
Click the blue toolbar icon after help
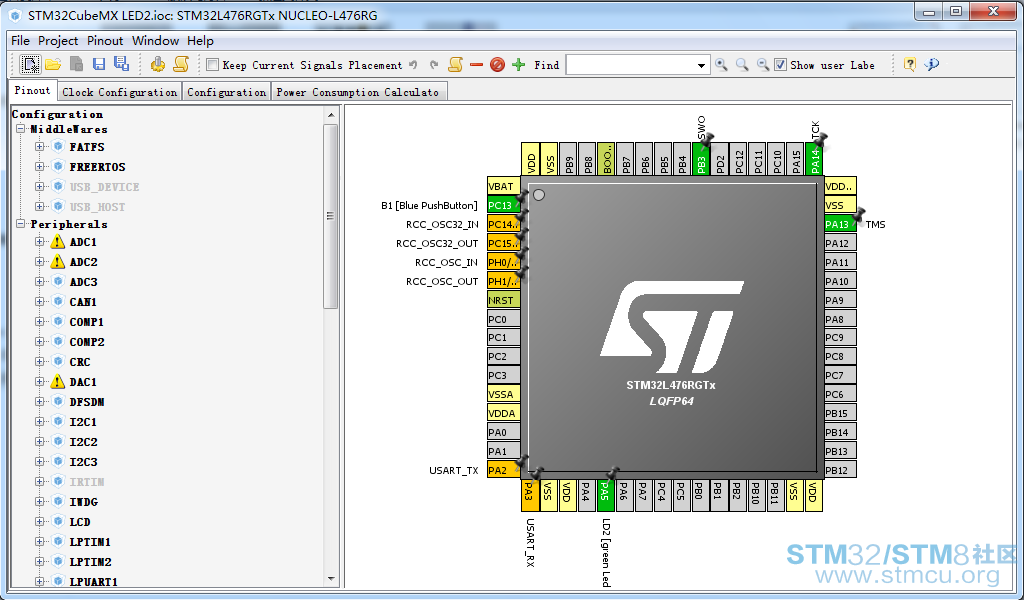pos(932,64)
